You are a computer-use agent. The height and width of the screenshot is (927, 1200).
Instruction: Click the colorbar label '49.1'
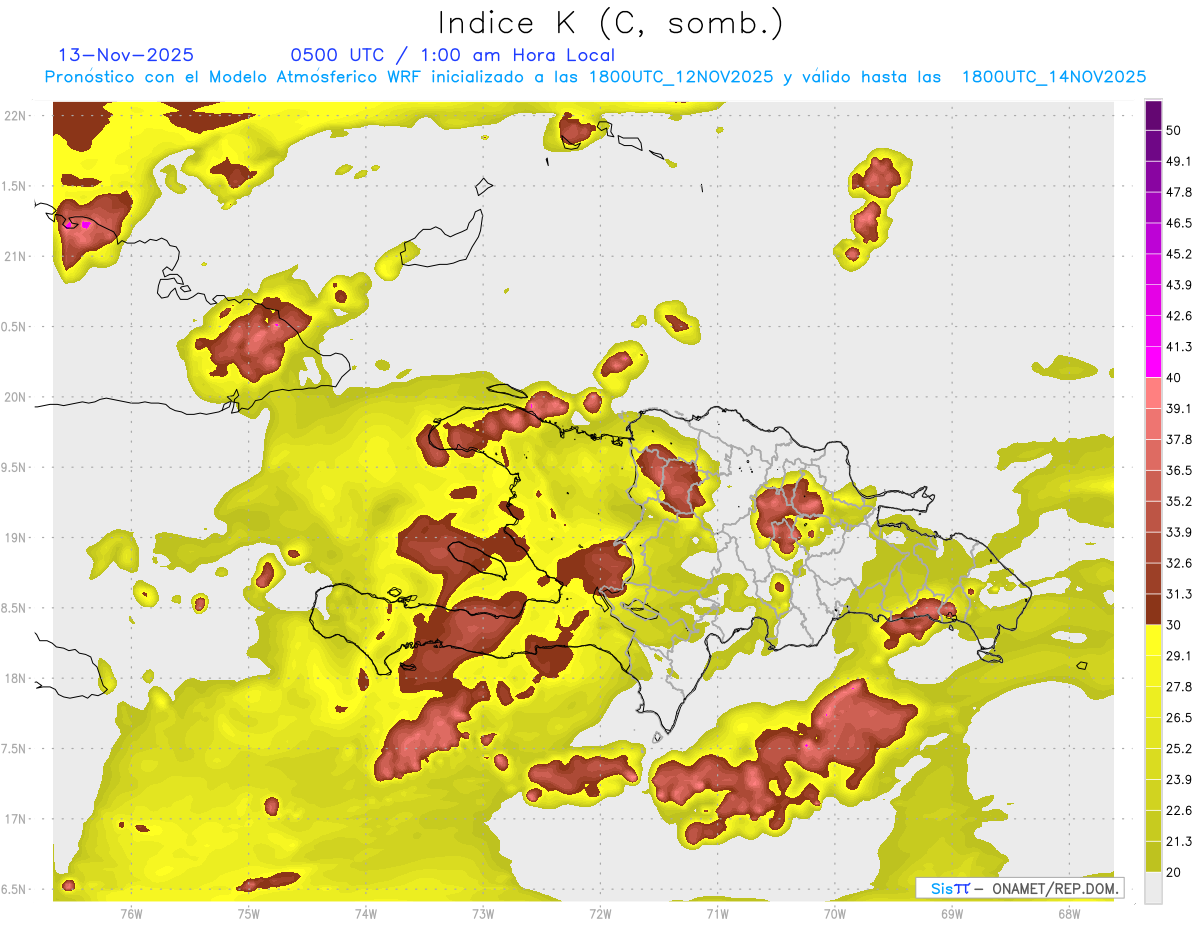[1178, 161]
